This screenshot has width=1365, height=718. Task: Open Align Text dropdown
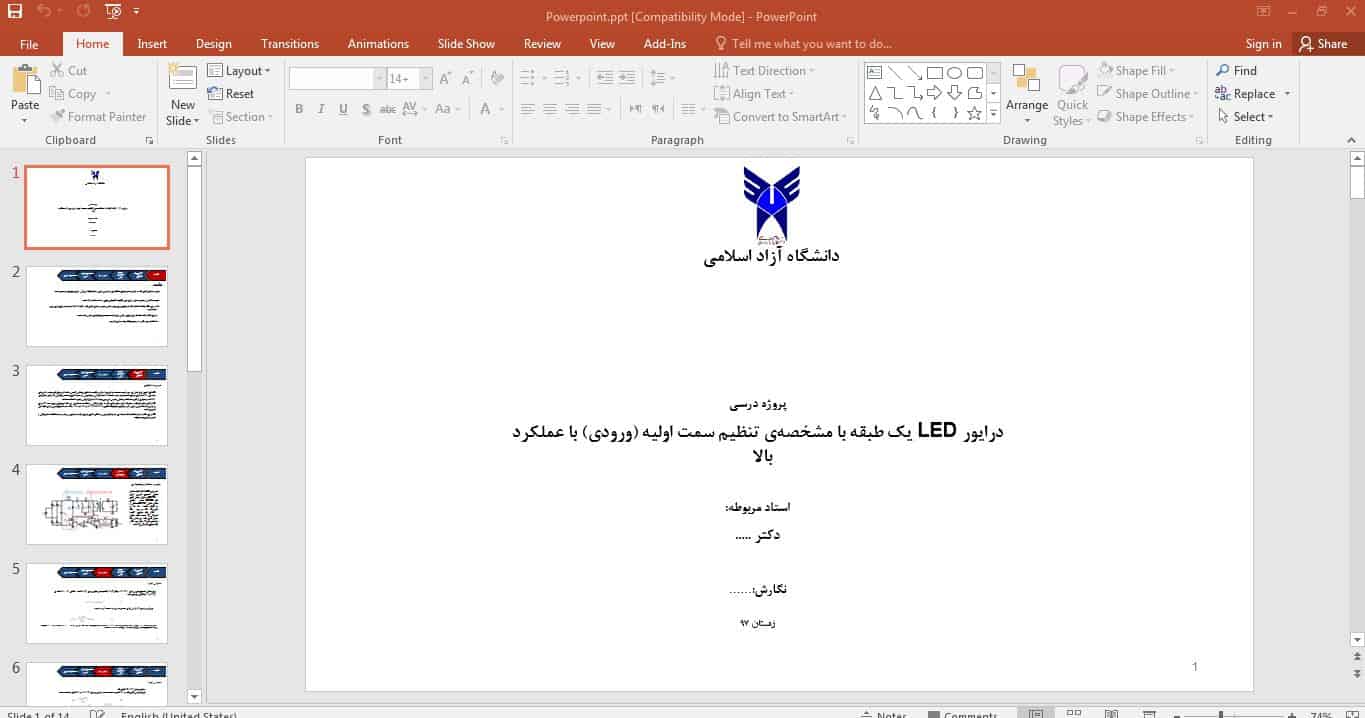[754, 94]
